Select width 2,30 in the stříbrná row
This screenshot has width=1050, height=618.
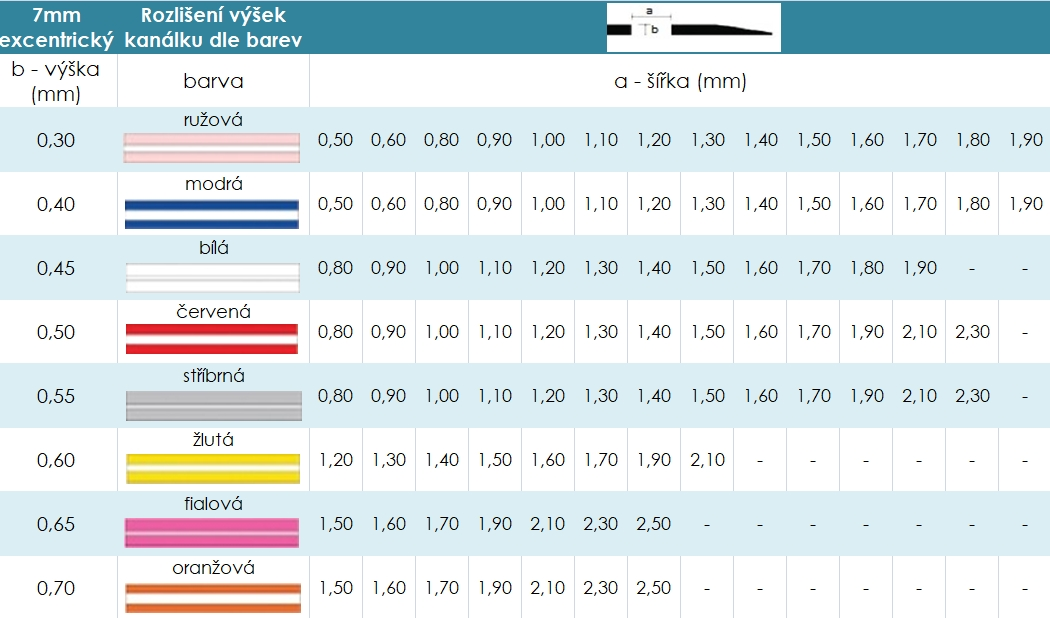pyautogui.click(x=973, y=396)
